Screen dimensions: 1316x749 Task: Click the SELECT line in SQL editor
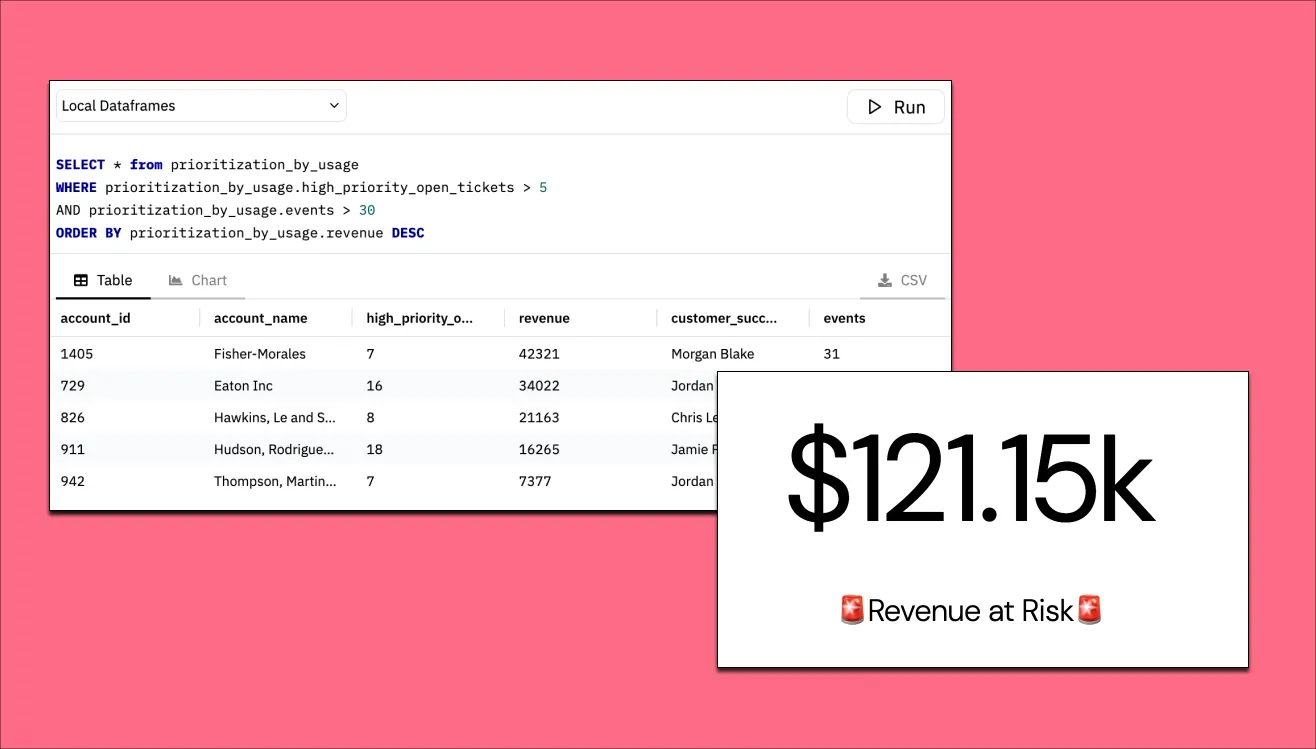click(x=207, y=165)
